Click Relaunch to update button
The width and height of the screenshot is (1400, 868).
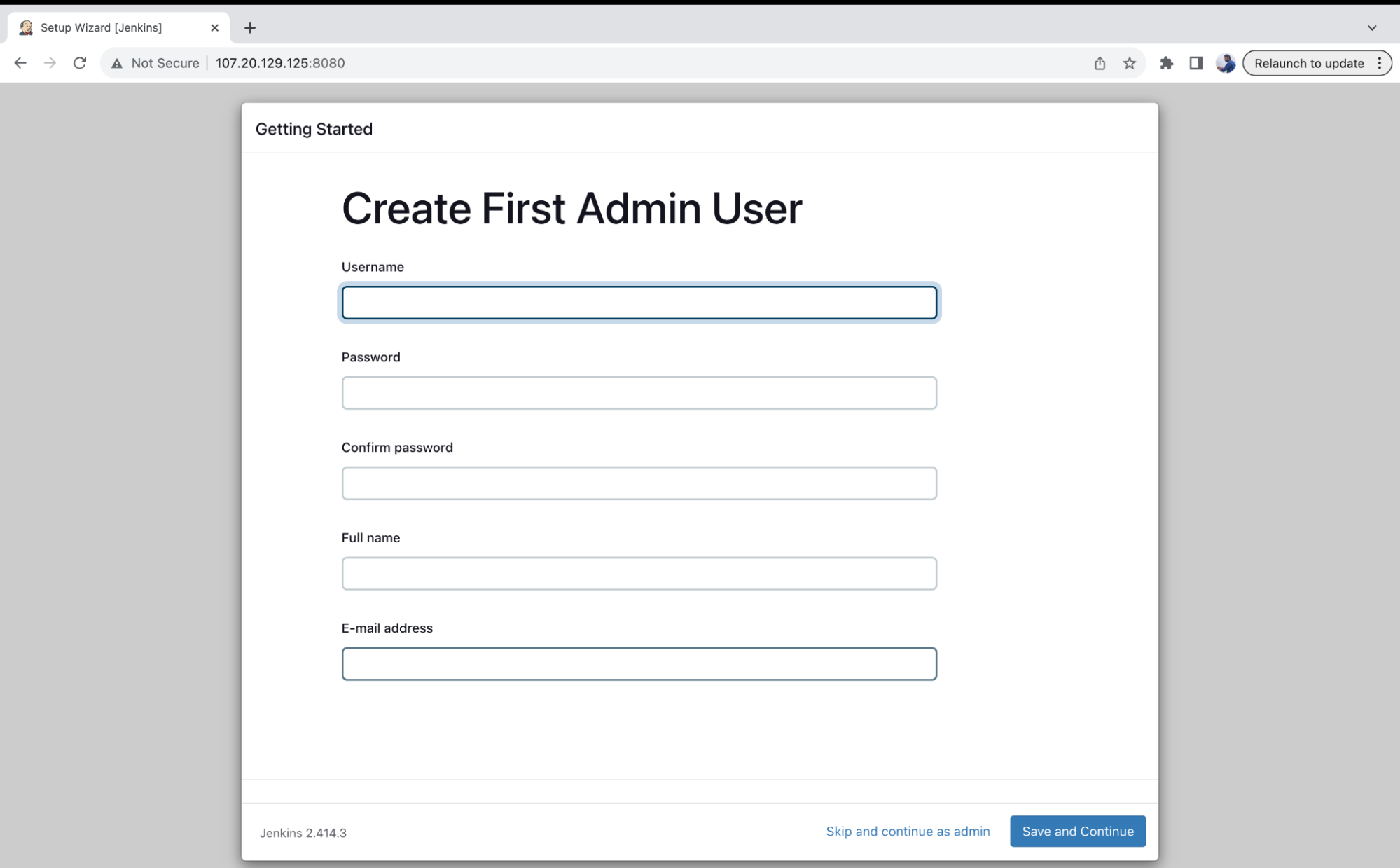pyautogui.click(x=1308, y=63)
